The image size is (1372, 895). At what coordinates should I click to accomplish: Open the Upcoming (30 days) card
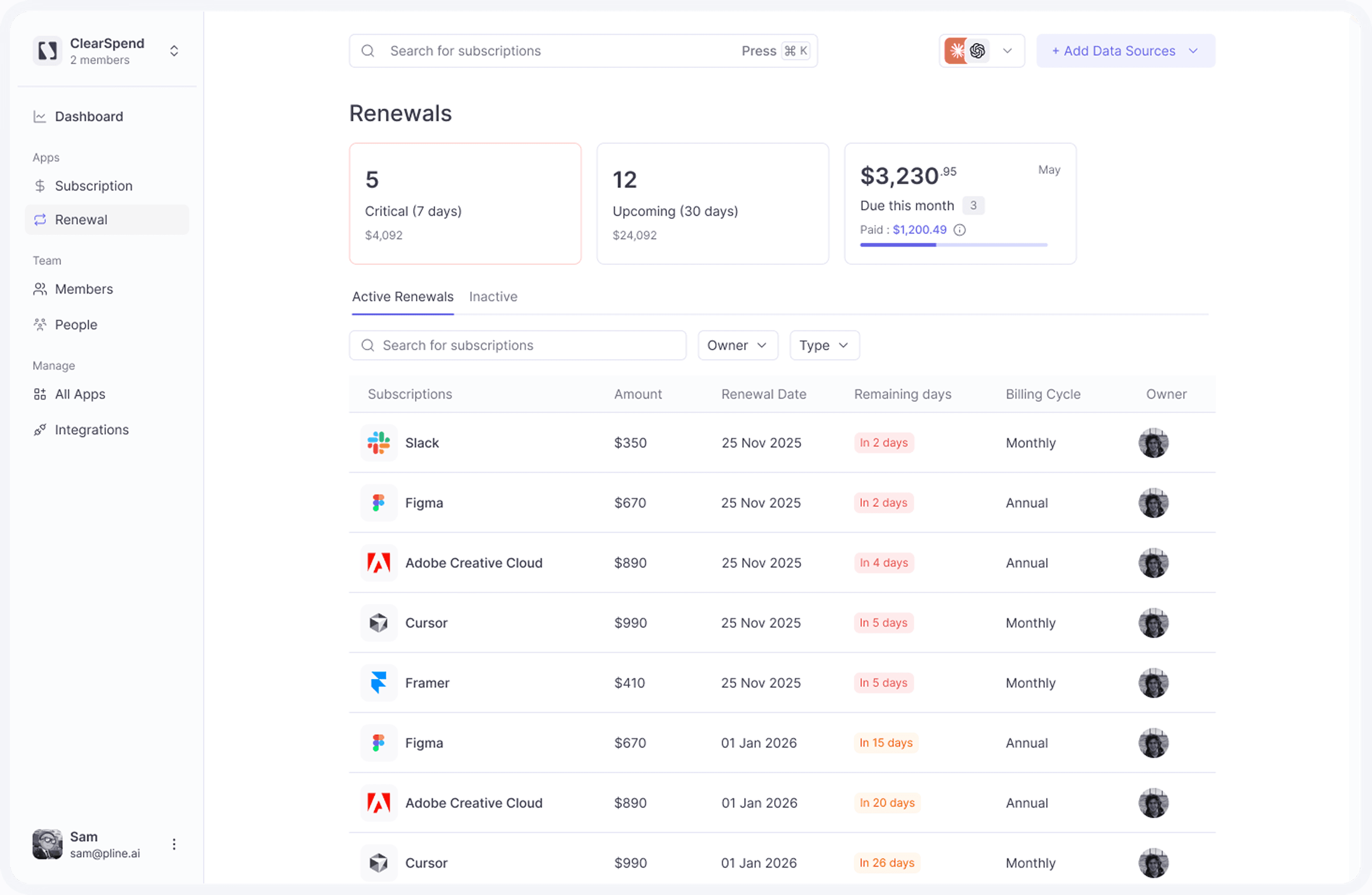(712, 204)
